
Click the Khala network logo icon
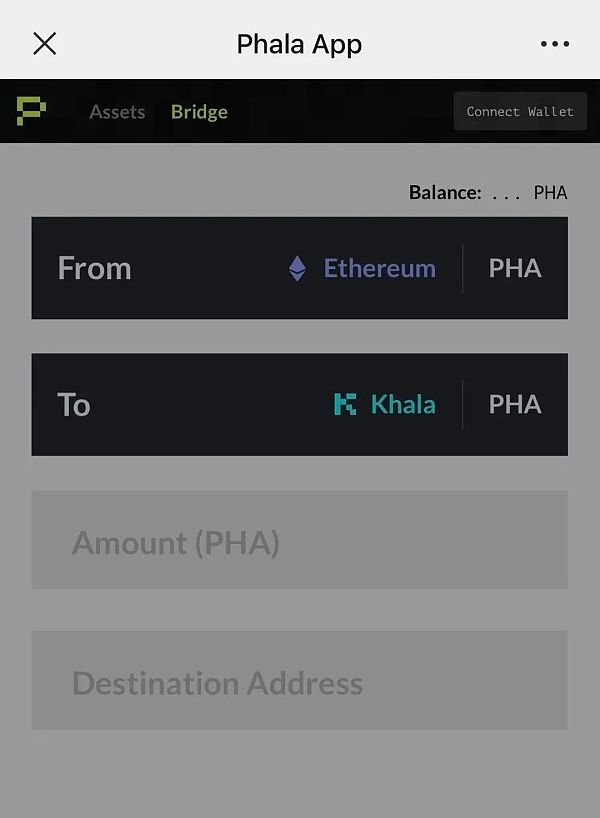(345, 404)
